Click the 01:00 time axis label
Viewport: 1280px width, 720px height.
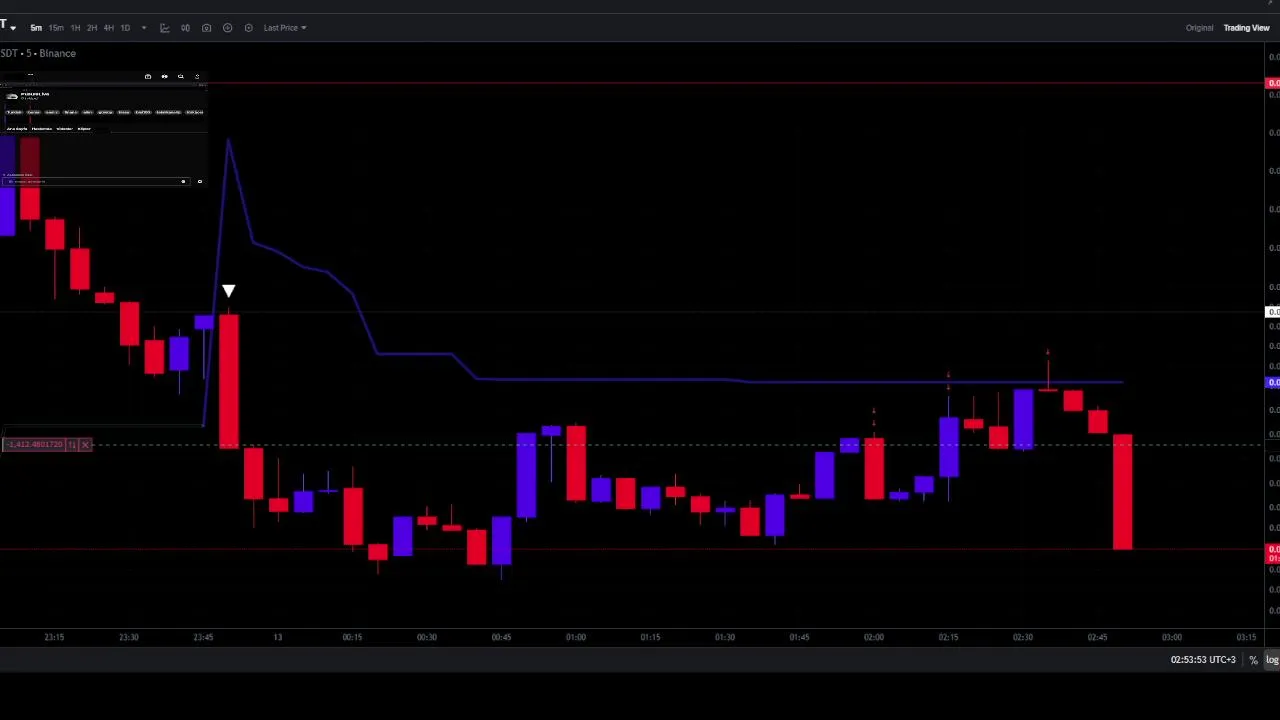tap(576, 637)
